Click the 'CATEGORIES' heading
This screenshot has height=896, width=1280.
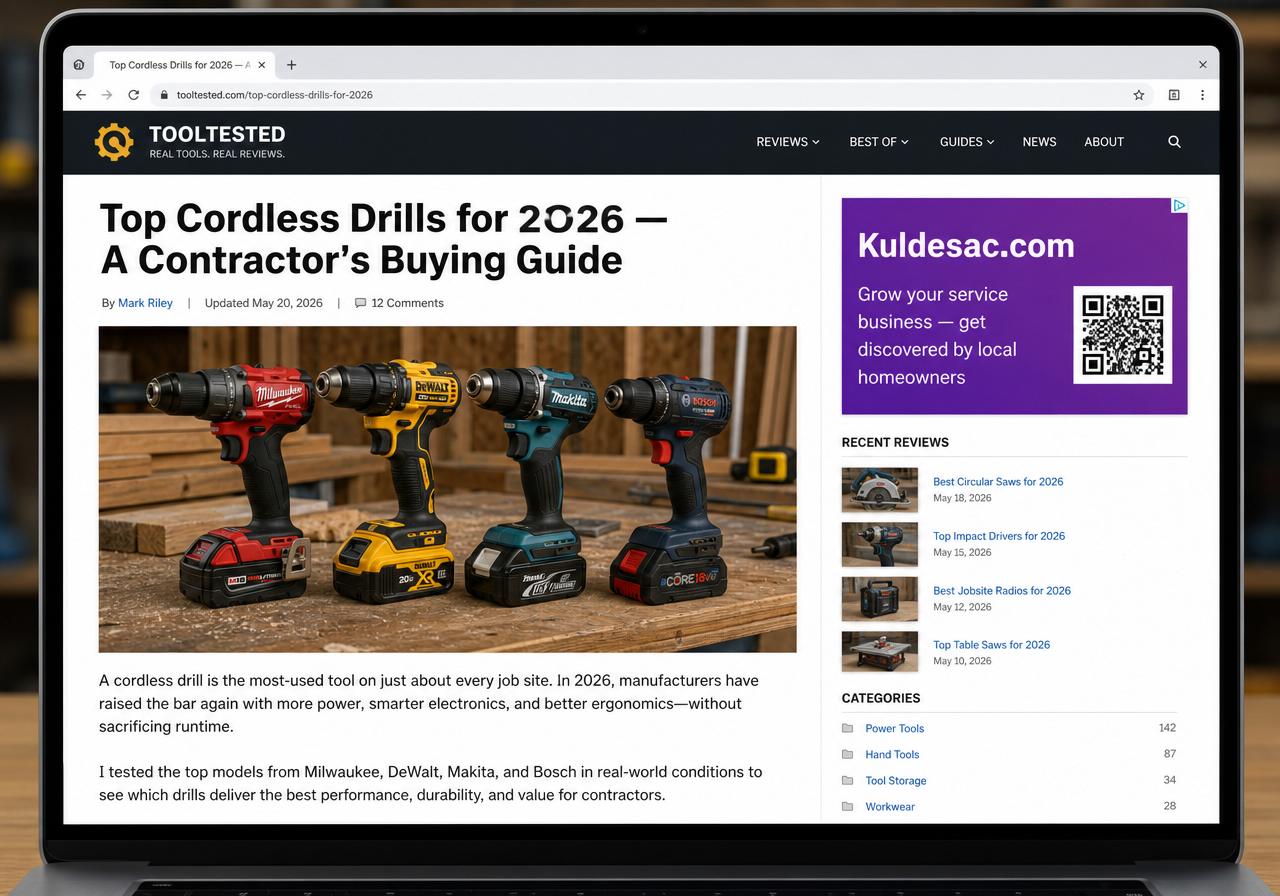(x=881, y=698)
